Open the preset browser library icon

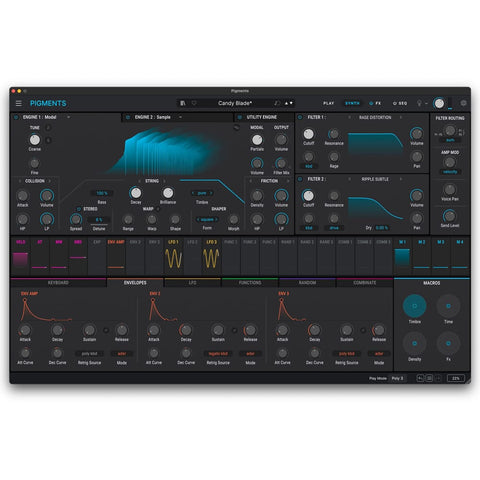point(183,103)
